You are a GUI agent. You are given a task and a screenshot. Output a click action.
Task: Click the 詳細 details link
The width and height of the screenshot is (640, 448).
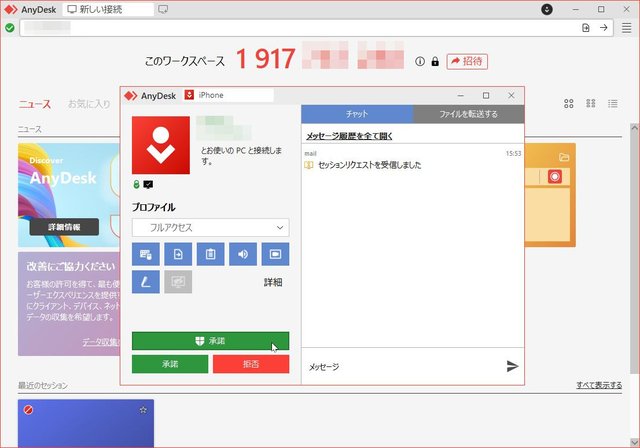click(x=273, y=282)
